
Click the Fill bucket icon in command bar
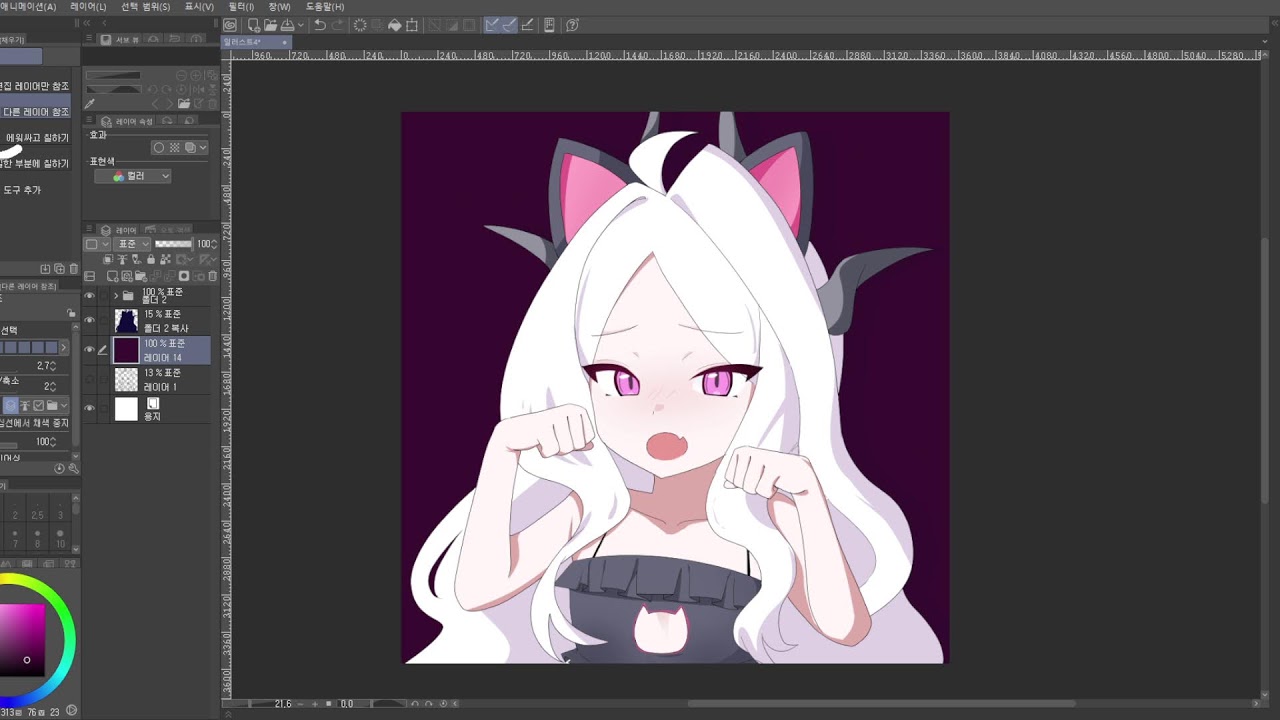click(x=394, y=25)
